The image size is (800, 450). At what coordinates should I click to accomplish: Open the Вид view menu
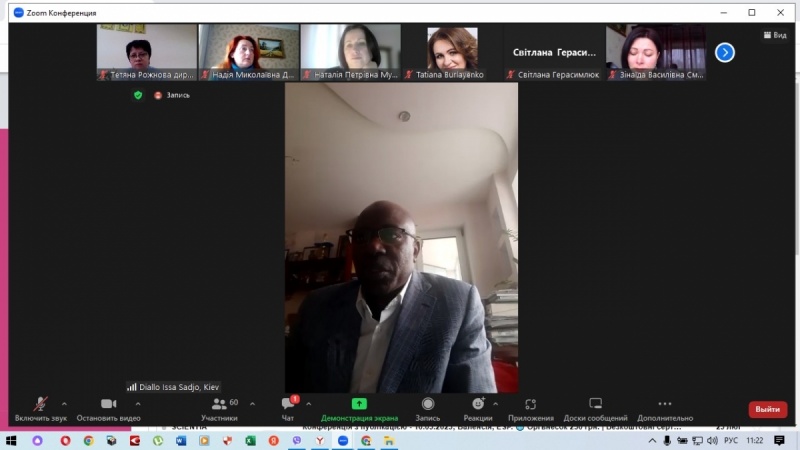tap(775, 34)
